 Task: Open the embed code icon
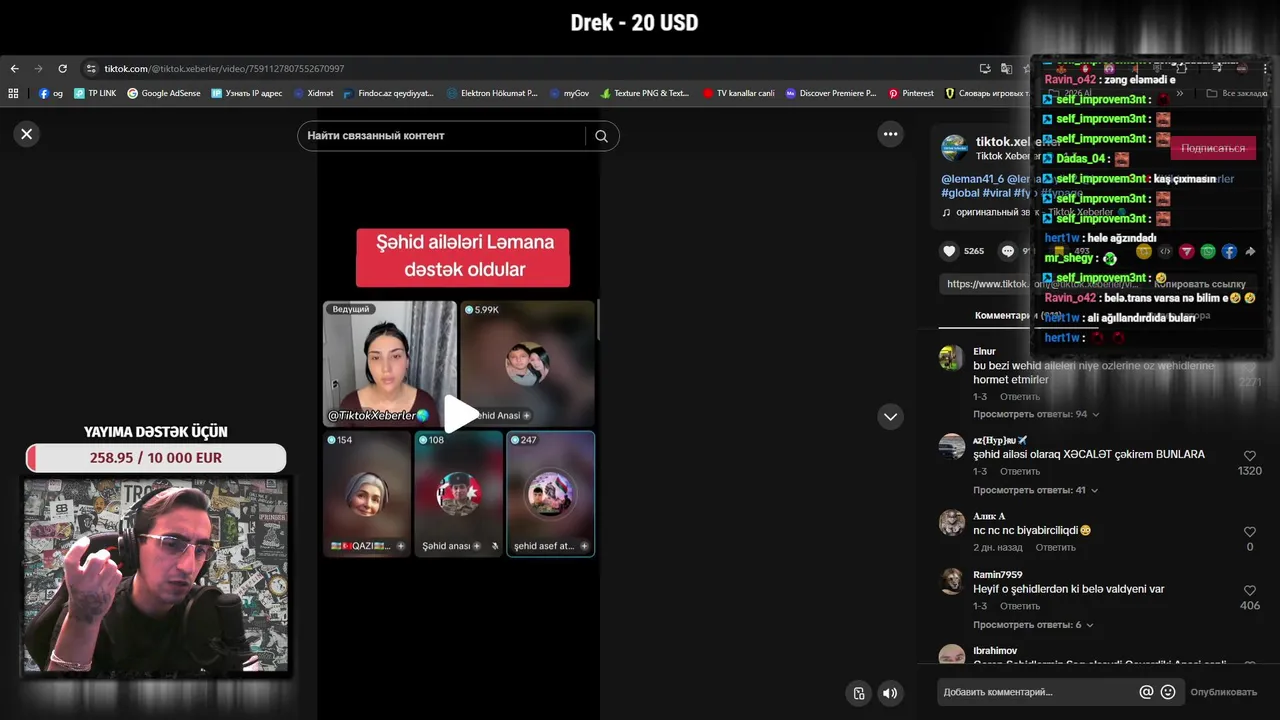[x=1165, y=251]
